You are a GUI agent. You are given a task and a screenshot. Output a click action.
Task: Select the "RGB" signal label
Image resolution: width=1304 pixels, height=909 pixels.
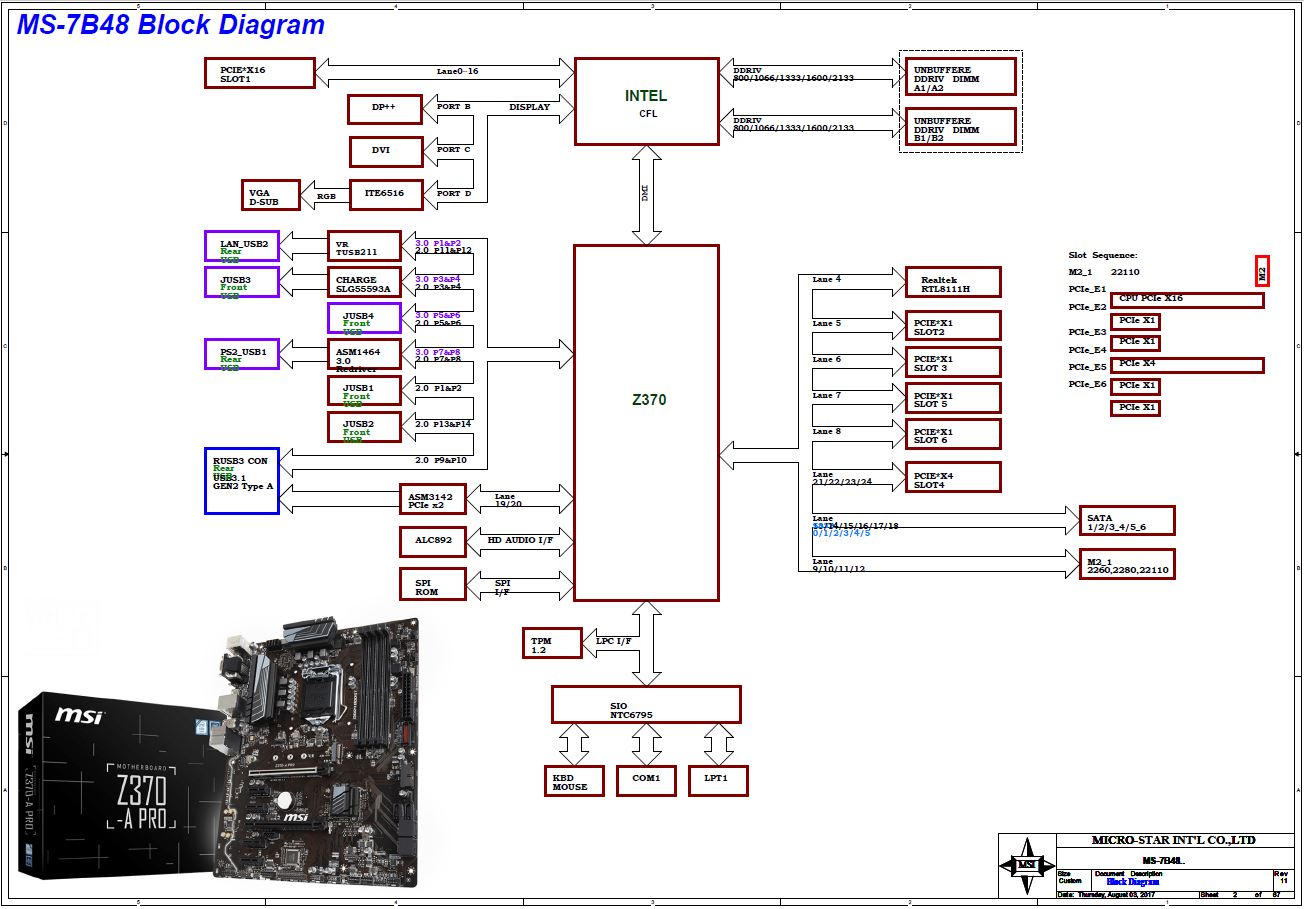pyautogui.click(x=326, y=197)
